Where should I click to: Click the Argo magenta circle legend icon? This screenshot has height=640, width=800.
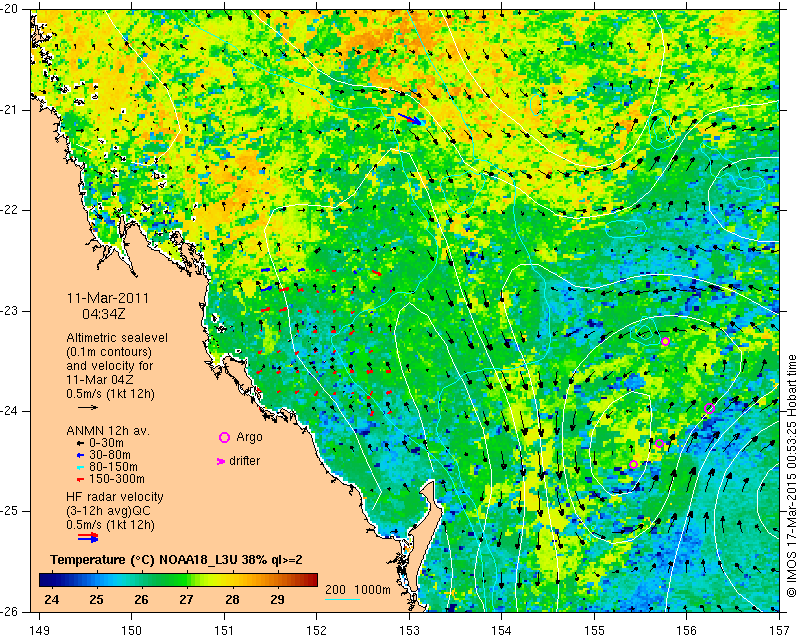[224, 437]
